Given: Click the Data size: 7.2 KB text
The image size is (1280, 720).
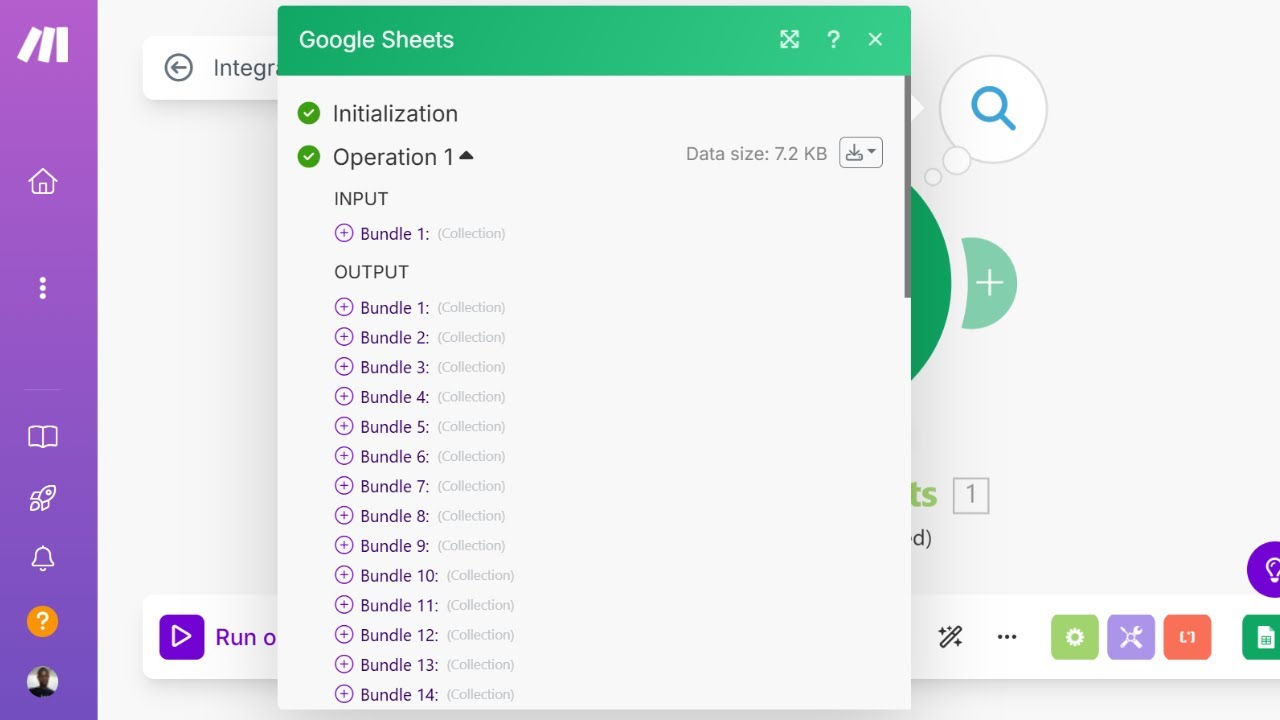Looking at the screenshot, I should click(756, 154).
